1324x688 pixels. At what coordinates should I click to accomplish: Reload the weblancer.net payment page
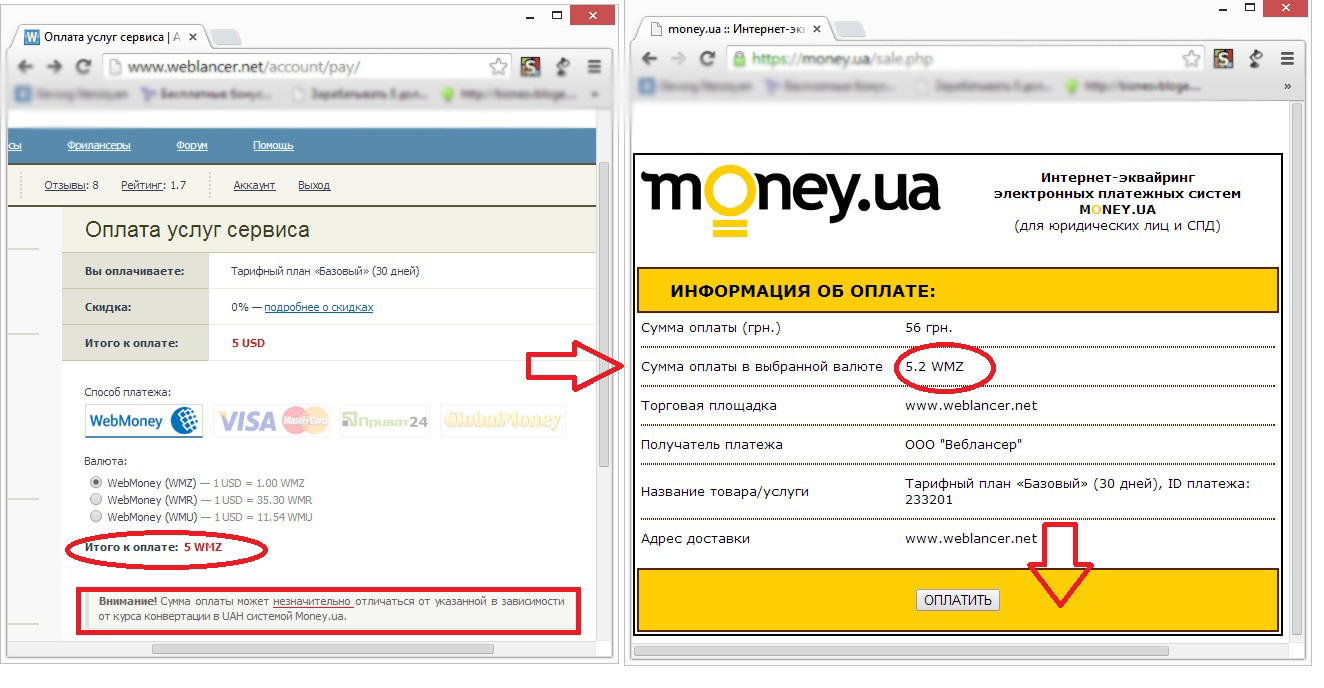click(x=84, y=67)
